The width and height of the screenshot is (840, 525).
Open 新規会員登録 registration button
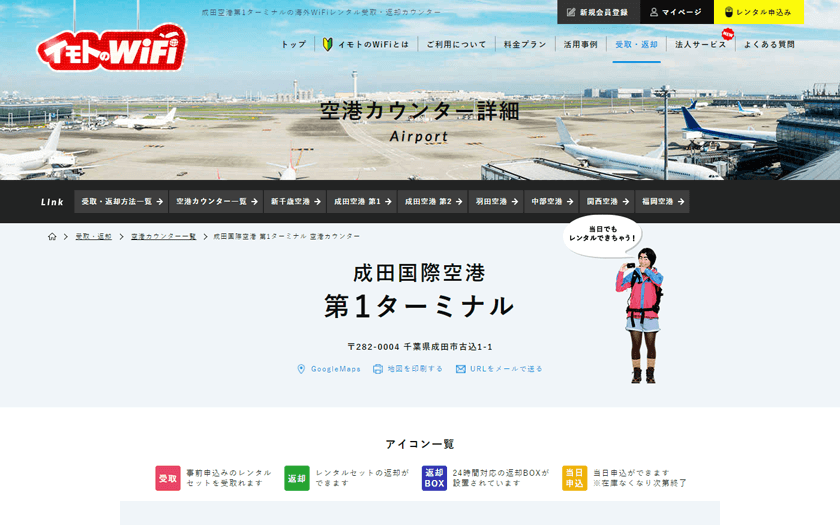[598, 12]
